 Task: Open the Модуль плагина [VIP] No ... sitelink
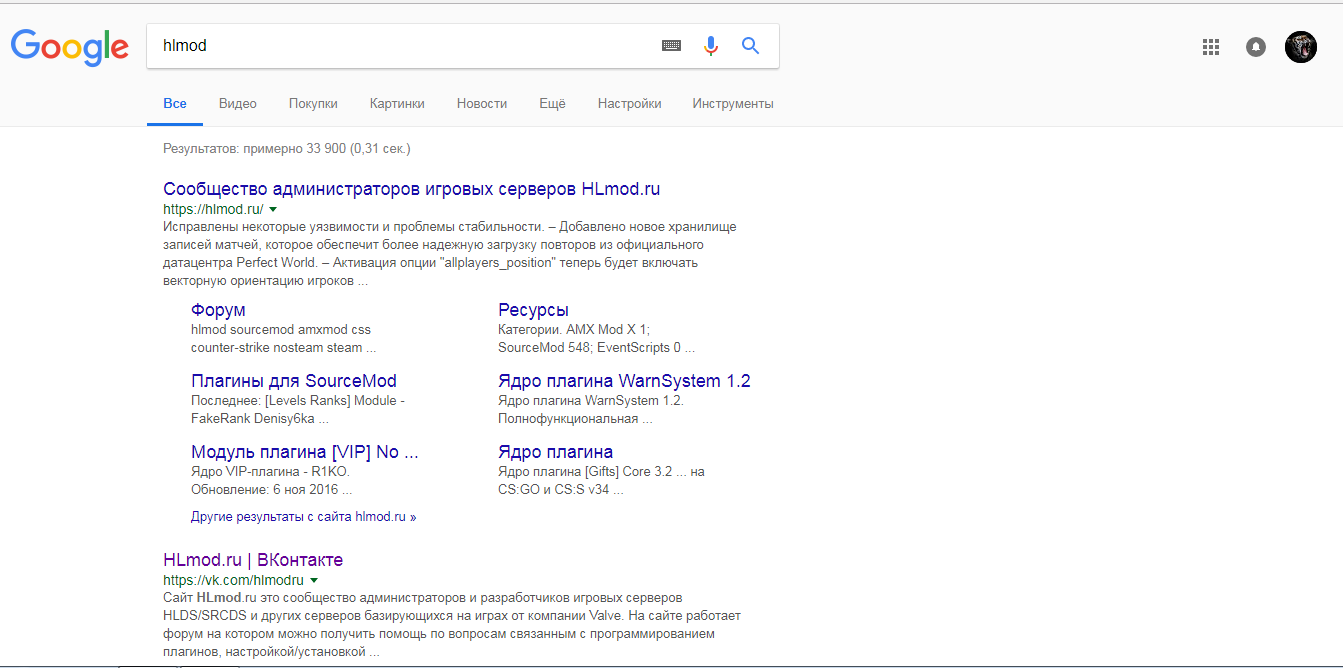pyautogui.click(x=305, y=452)
